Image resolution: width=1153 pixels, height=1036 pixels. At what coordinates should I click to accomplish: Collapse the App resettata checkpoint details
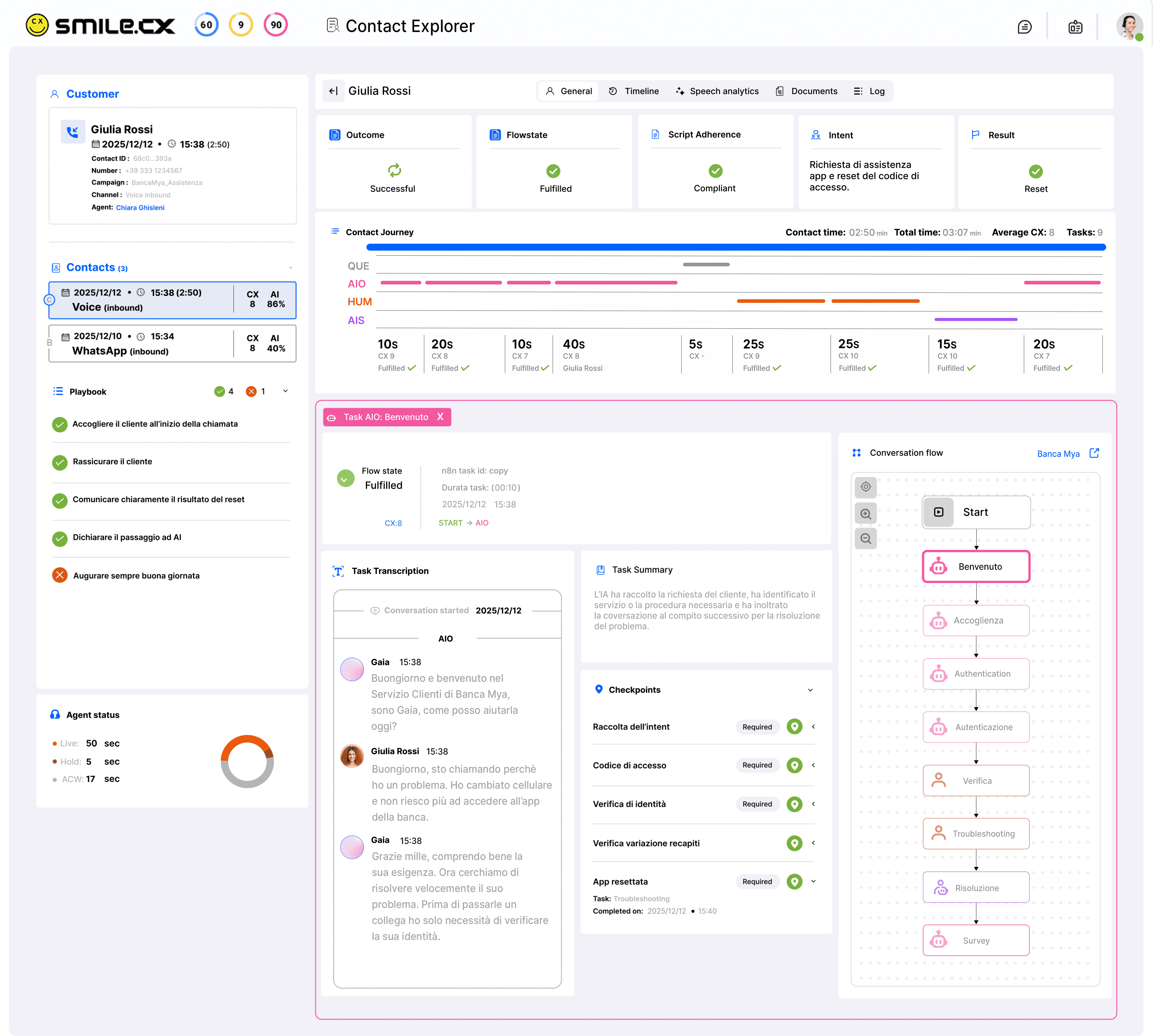(813, 881)
